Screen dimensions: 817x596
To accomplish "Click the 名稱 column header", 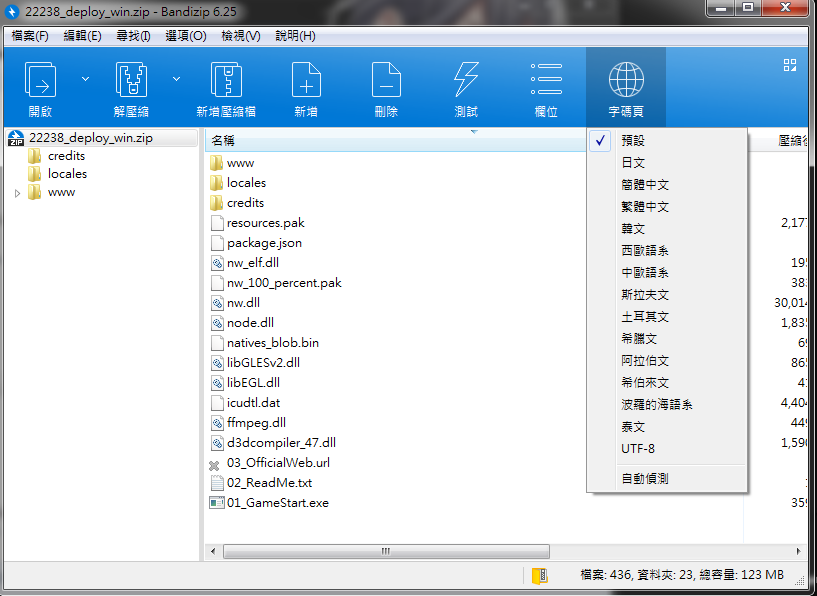I will click(x=396, y=140).
